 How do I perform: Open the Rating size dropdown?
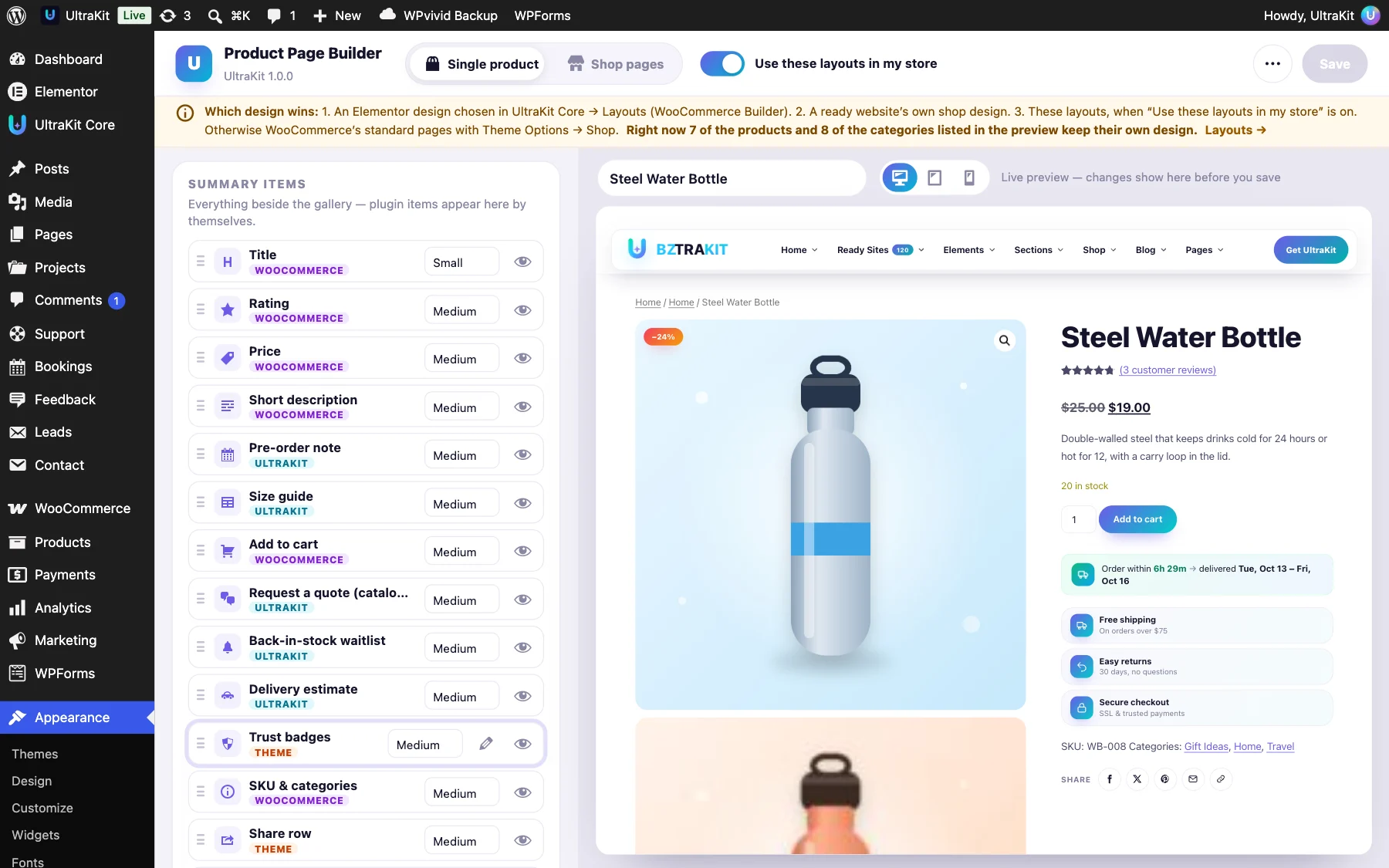point(461,311)
